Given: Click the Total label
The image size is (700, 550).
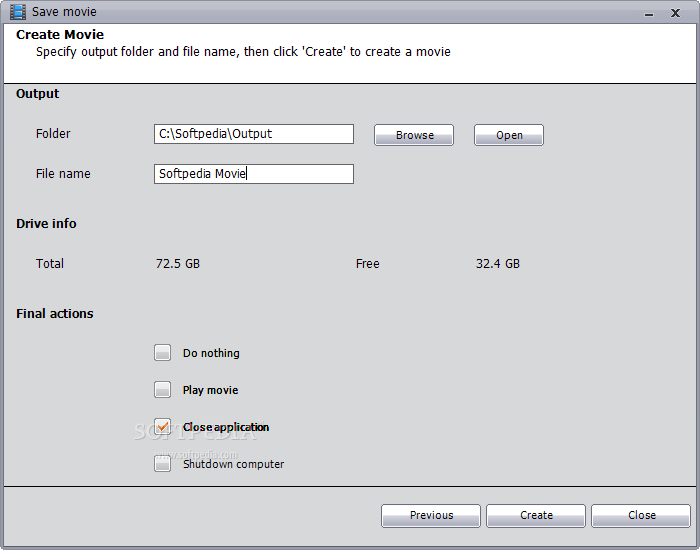Looking at the screenshot, I should click(50, 263).
